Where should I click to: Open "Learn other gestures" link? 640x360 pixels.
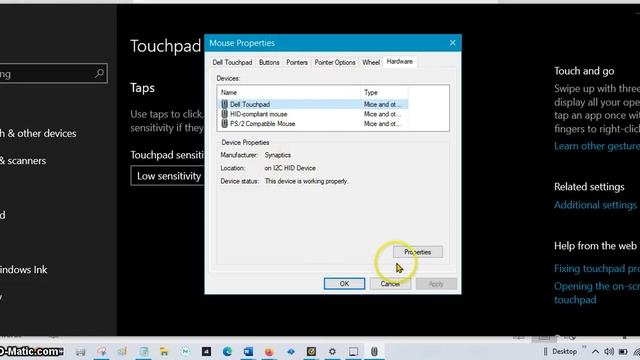(x=597, y=146)
